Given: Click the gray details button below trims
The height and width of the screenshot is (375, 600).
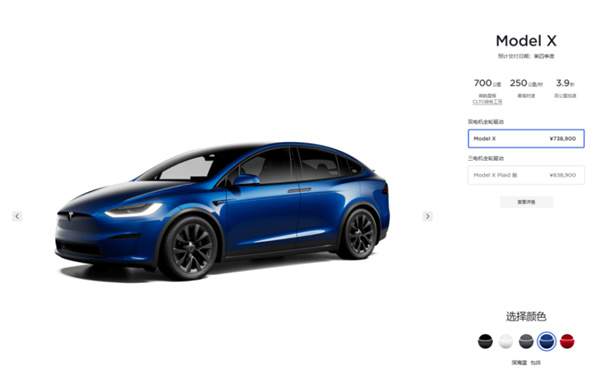Looking at the screenshot, I should click(x=527, y=202).
